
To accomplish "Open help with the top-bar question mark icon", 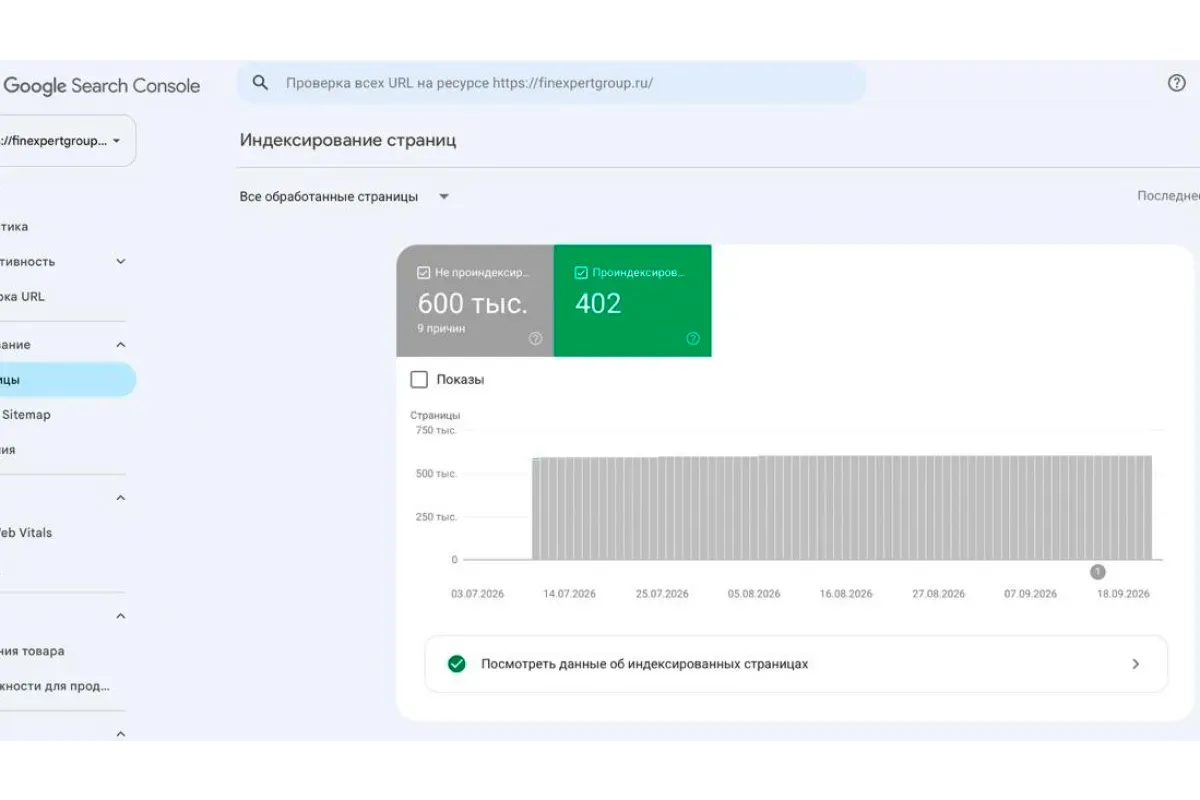I will tap(1177, 83).
